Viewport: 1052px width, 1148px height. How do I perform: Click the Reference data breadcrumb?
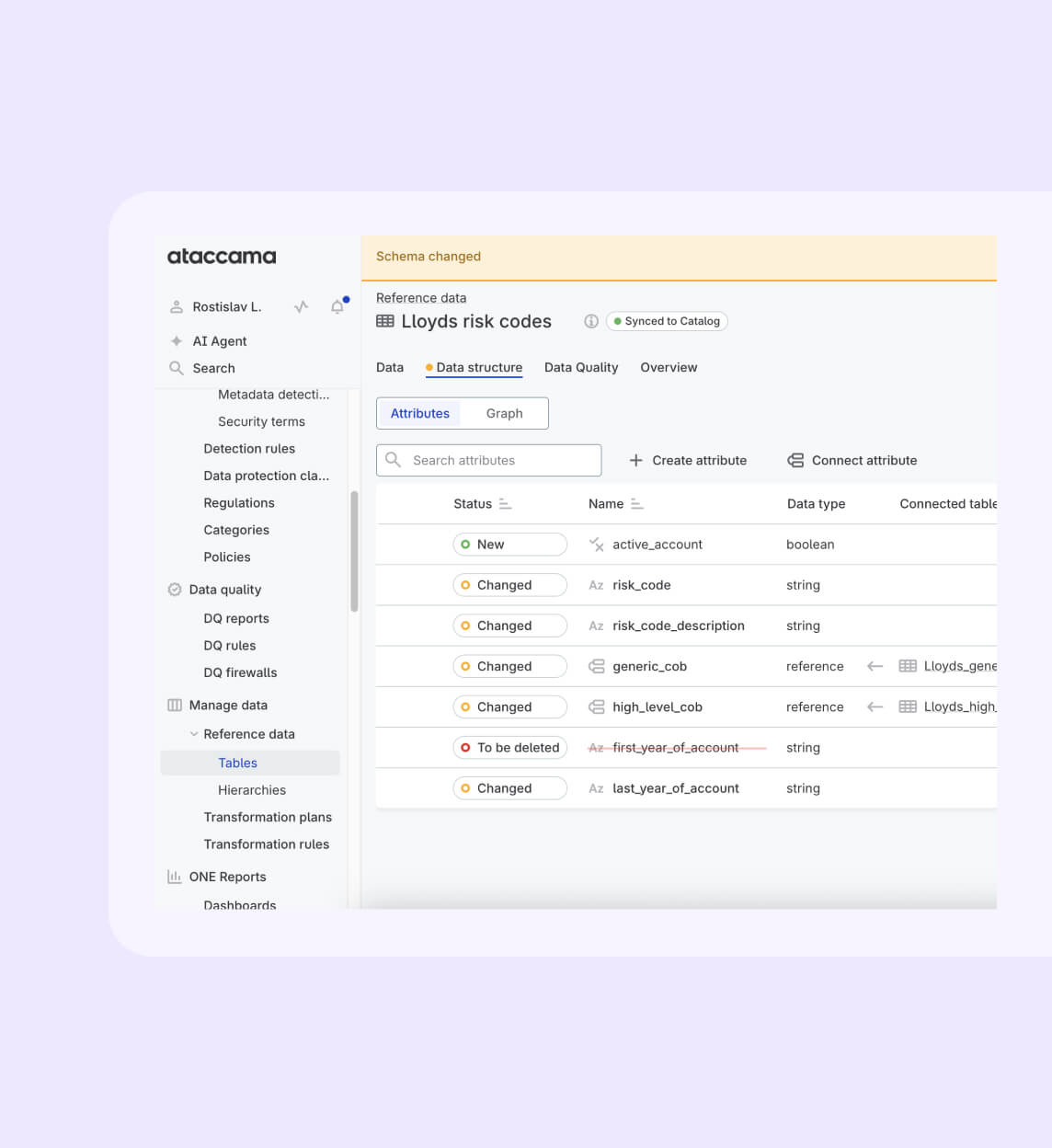point(421,298)
